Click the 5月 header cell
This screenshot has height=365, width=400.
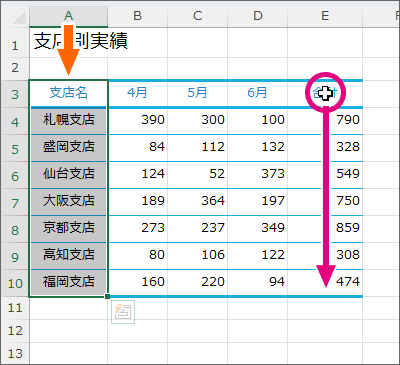(x=198, y=94)
